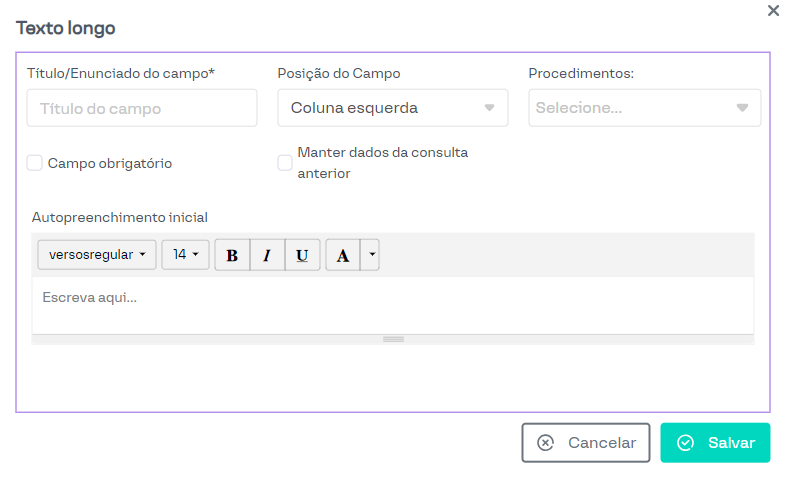Screen dimensions: 786x477
Task: Click the checkmark icon in Salvar
Action: [685, 443]
